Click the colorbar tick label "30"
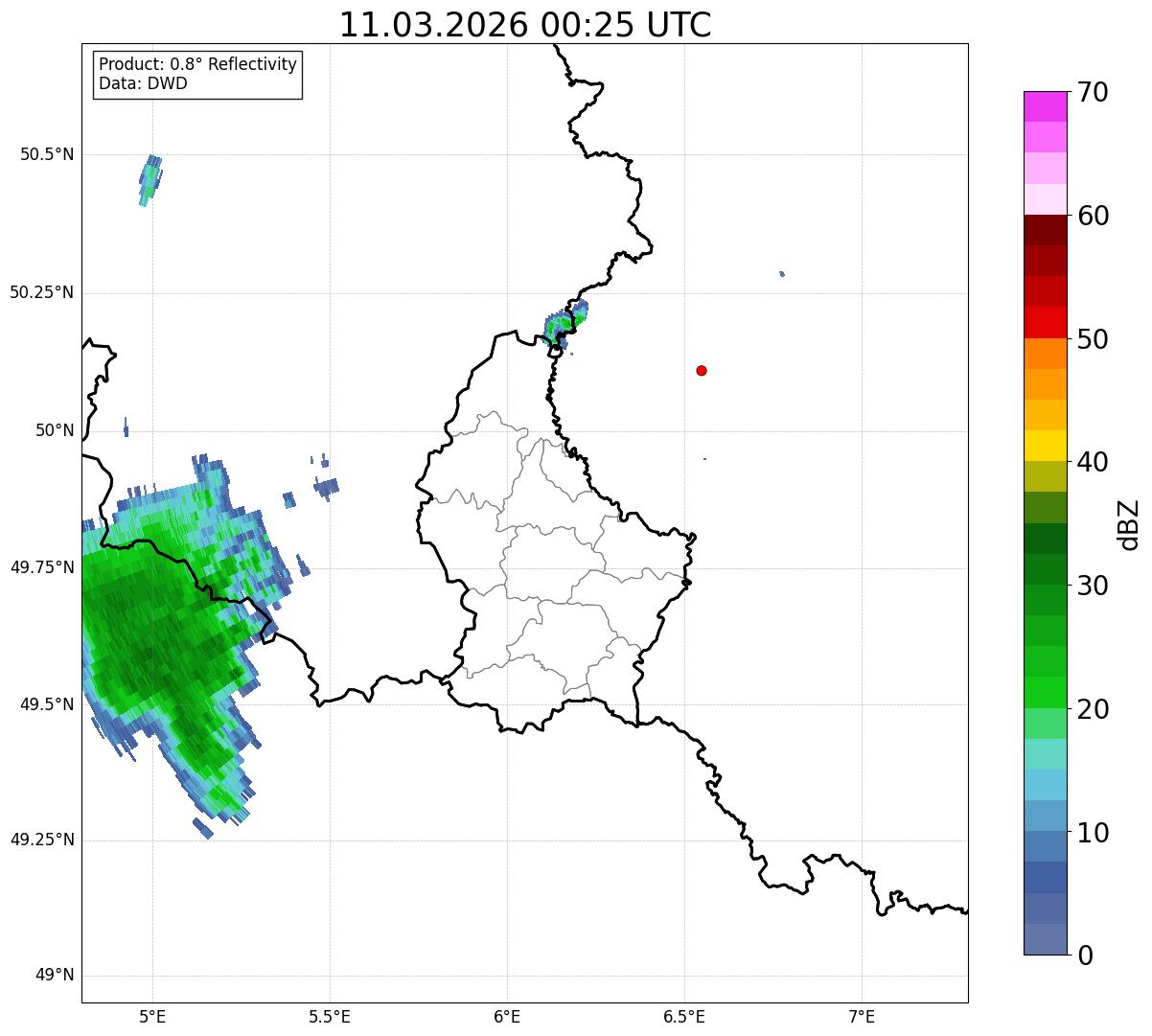1152x1036 pixels. coord(1094,586)
